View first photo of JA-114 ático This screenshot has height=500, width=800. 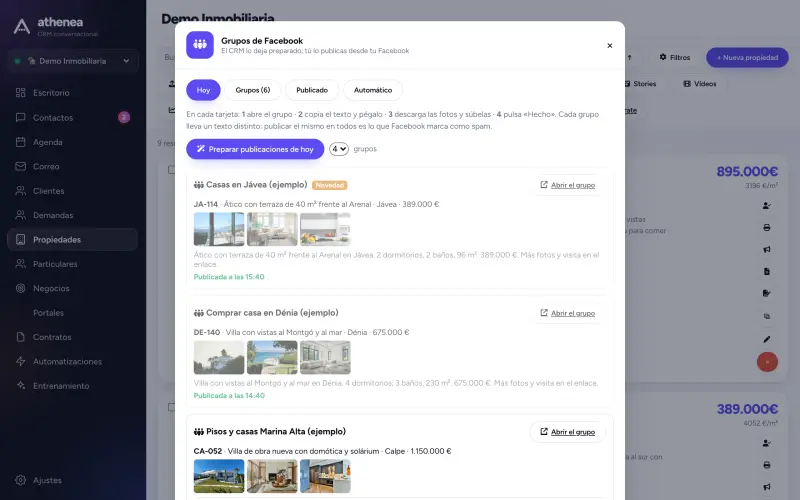click(x=219, y=229)
